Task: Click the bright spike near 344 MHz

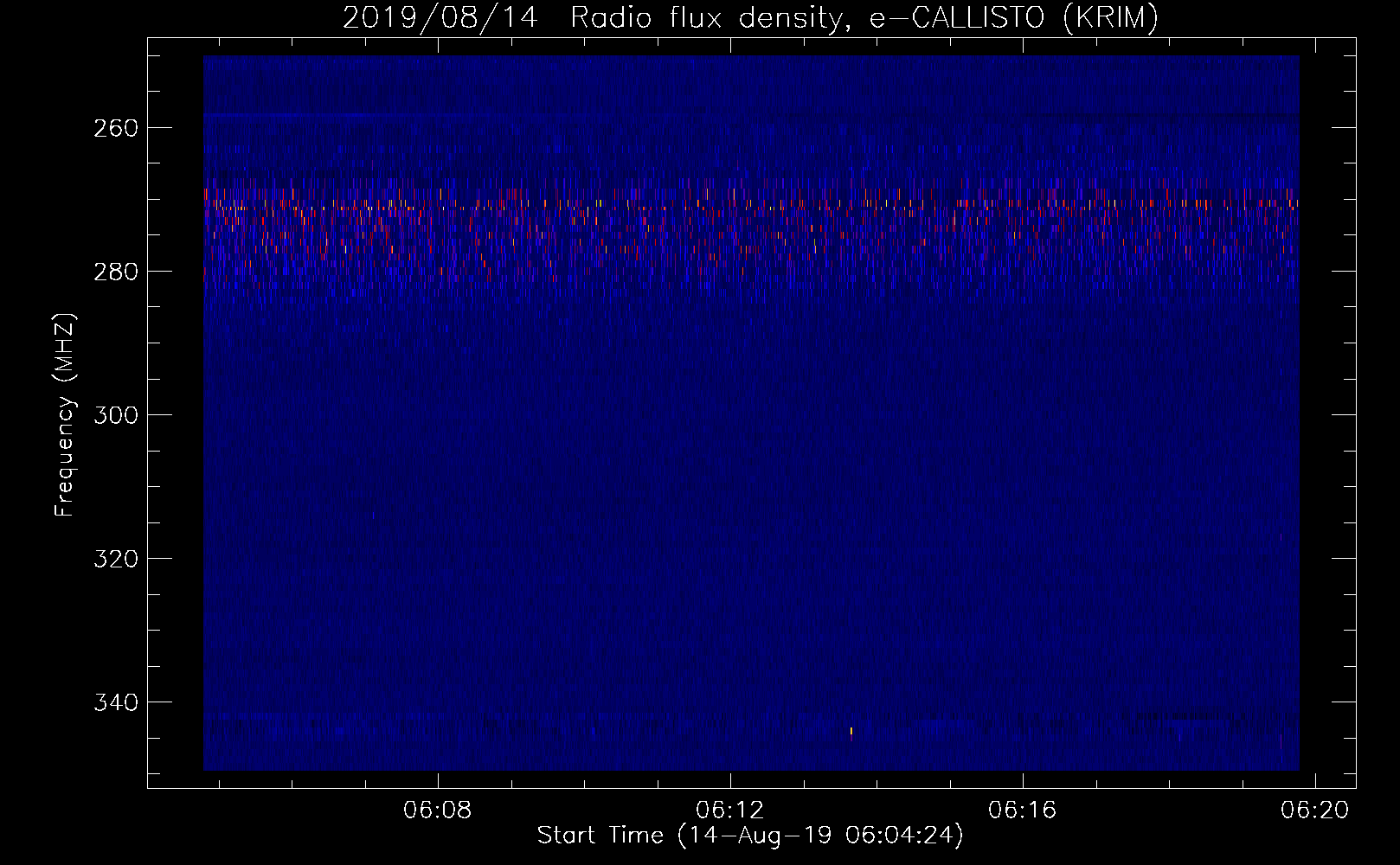Action: (x=851, y=733)
